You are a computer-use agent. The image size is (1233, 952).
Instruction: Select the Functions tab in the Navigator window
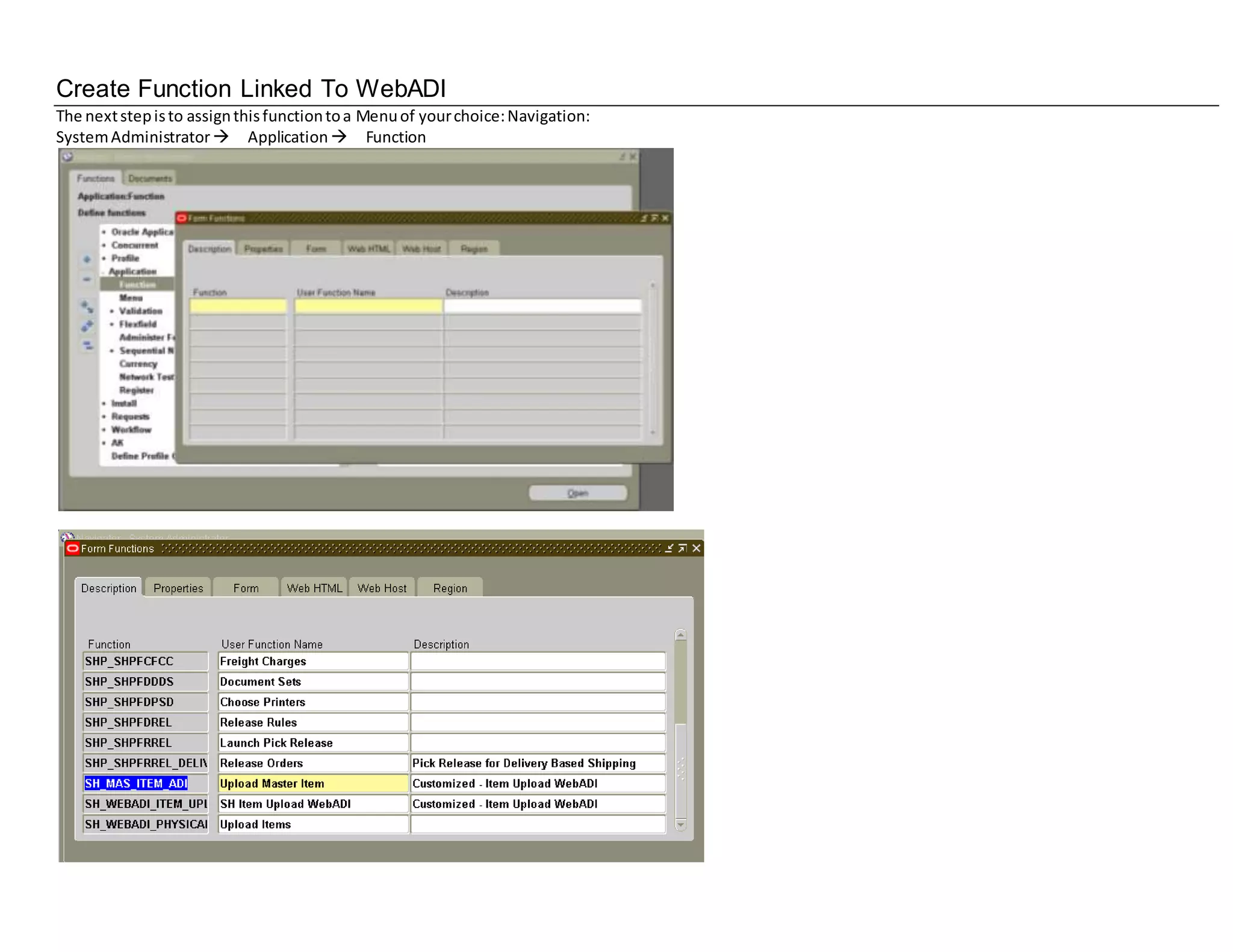point(96,178)
